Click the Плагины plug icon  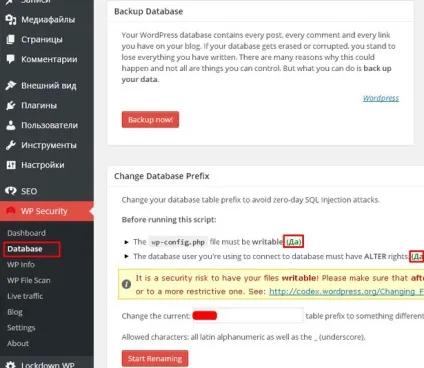[11, 105]
